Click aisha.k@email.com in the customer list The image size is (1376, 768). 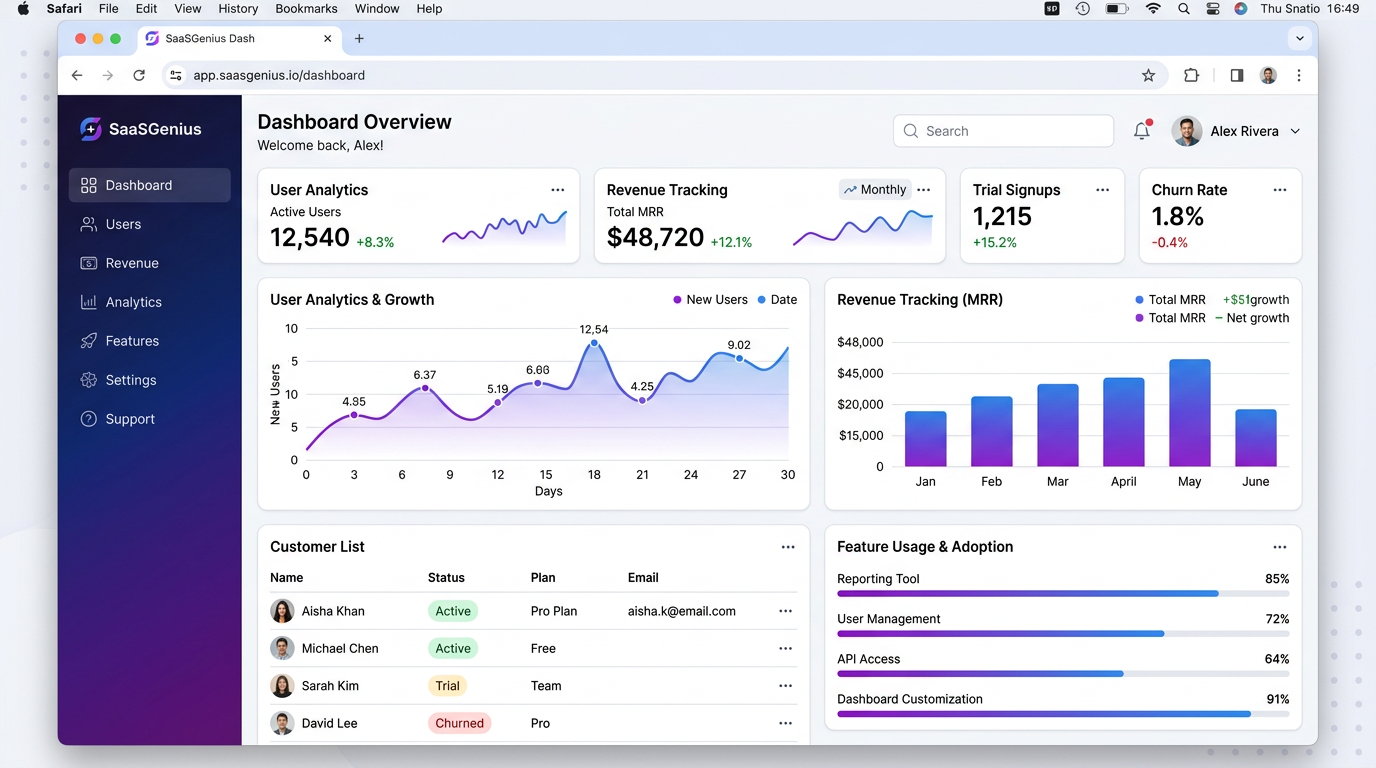click(681, 611)
